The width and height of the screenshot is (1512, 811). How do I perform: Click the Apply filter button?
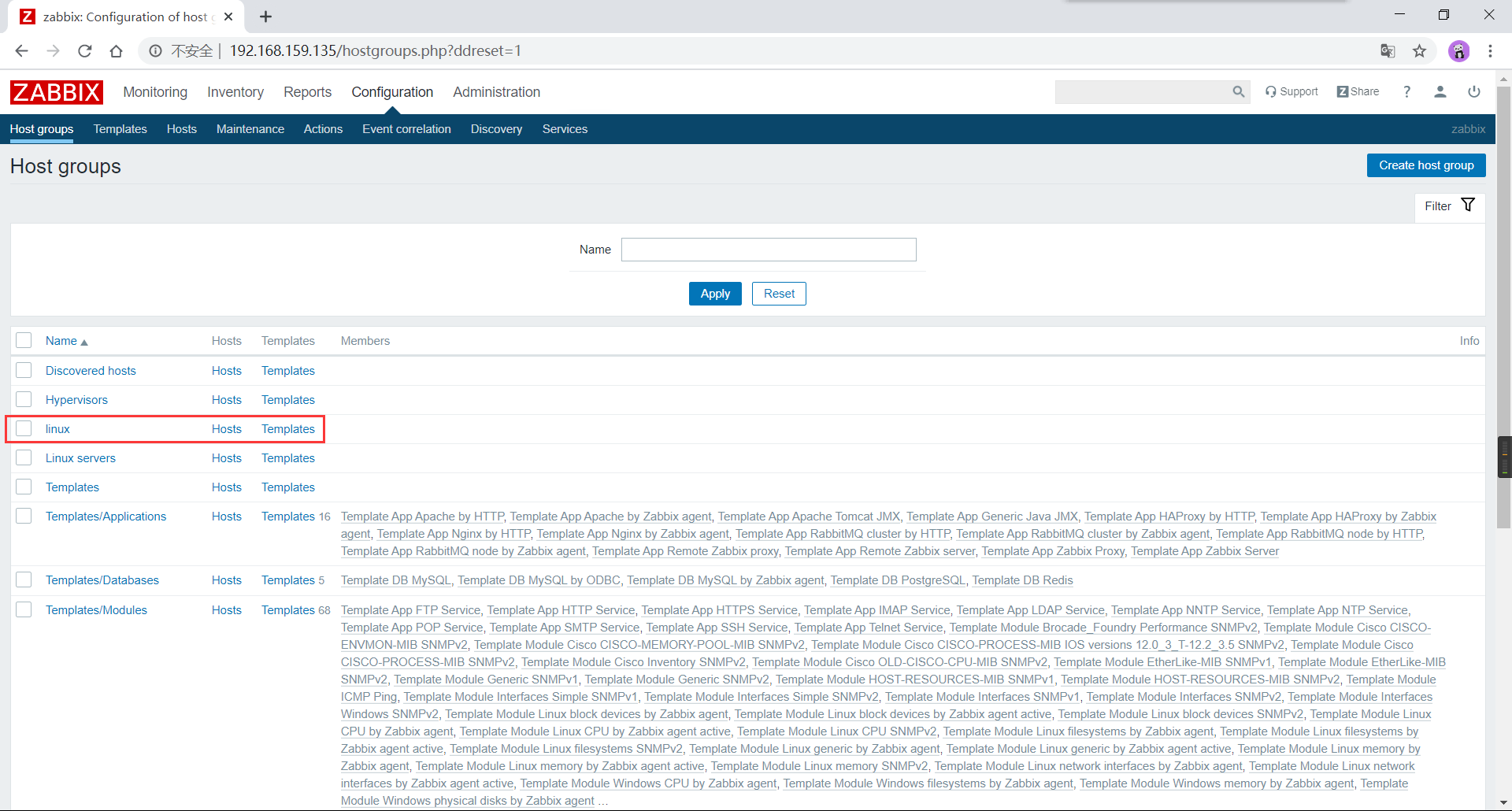point(715,294)
